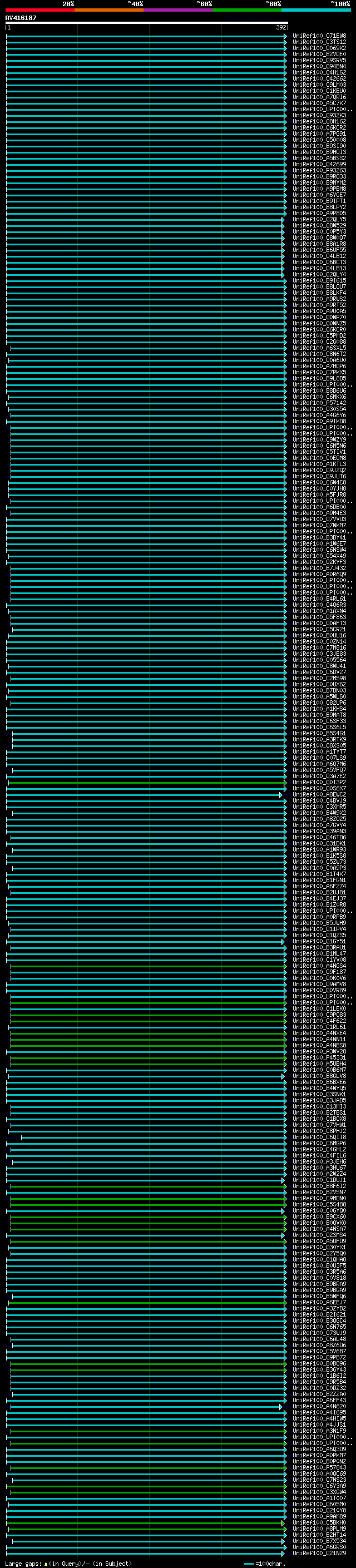Viewport: 356px width, 1568px height.
Task: Click the end position label 392
Action: (x=281, y=27)
